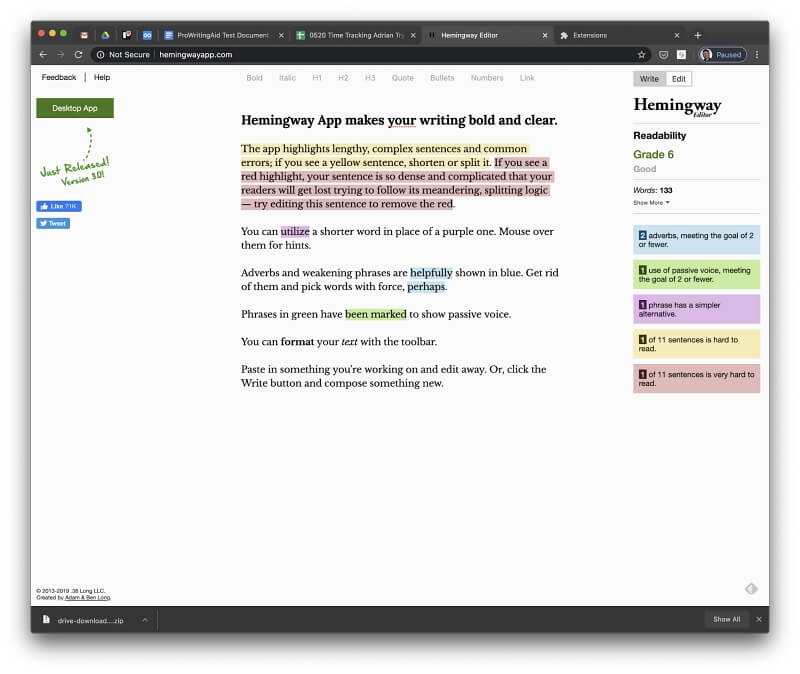Insert Bullets list
The width and height of the screenshot is (800, 674).
click(442, 78)
